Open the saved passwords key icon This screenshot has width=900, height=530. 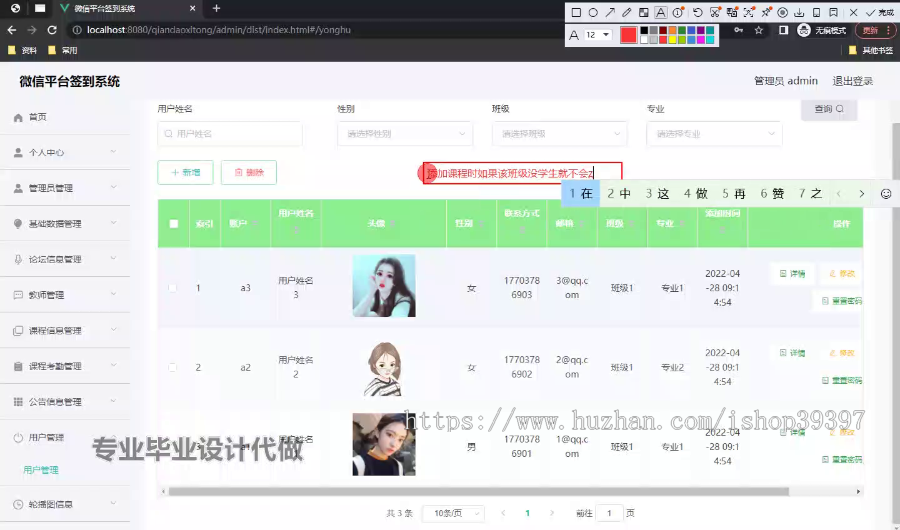coord(739,30)
